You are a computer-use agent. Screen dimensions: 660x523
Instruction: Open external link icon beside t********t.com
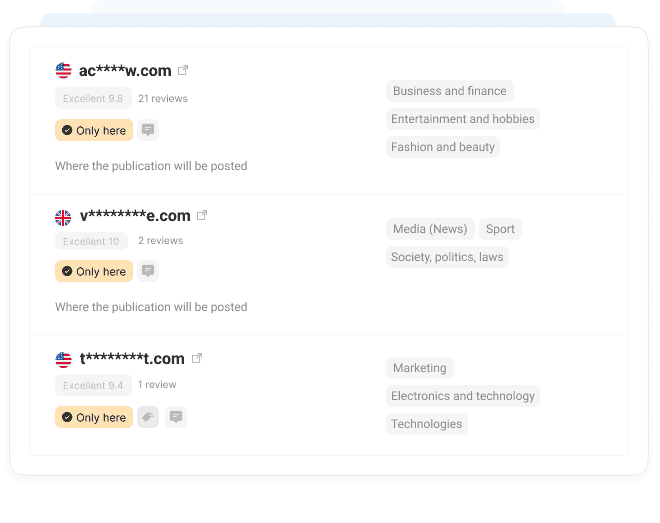pos(197,358)
